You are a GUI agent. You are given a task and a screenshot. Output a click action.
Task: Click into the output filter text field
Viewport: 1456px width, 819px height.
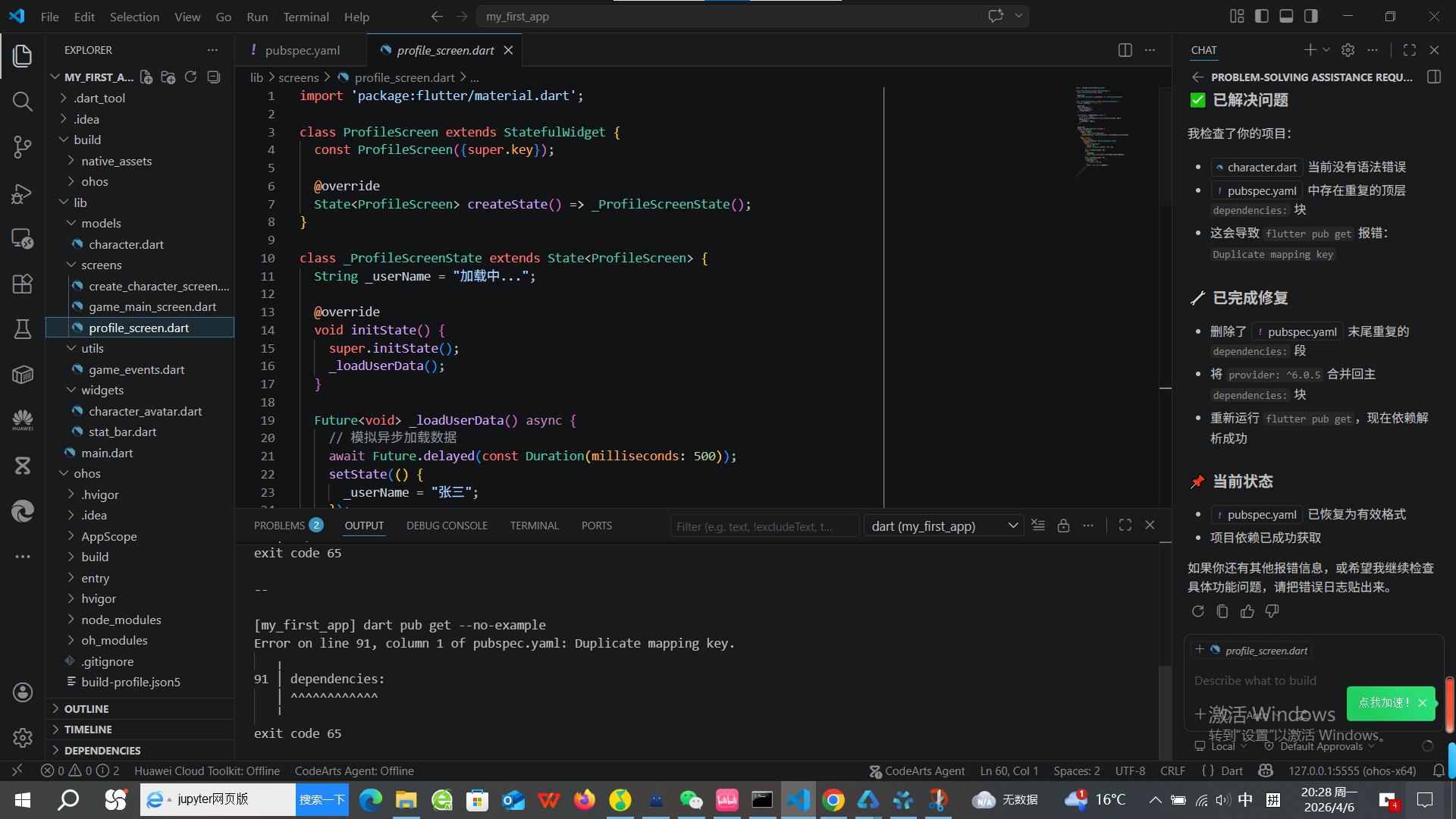763,526
